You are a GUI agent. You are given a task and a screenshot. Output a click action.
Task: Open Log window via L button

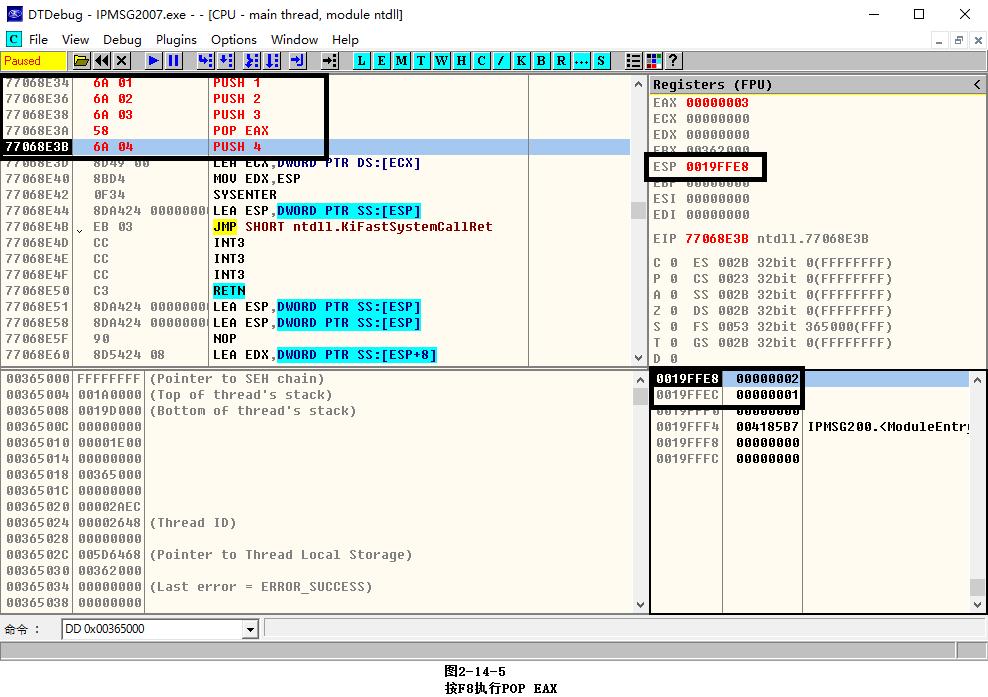(362, 61)
